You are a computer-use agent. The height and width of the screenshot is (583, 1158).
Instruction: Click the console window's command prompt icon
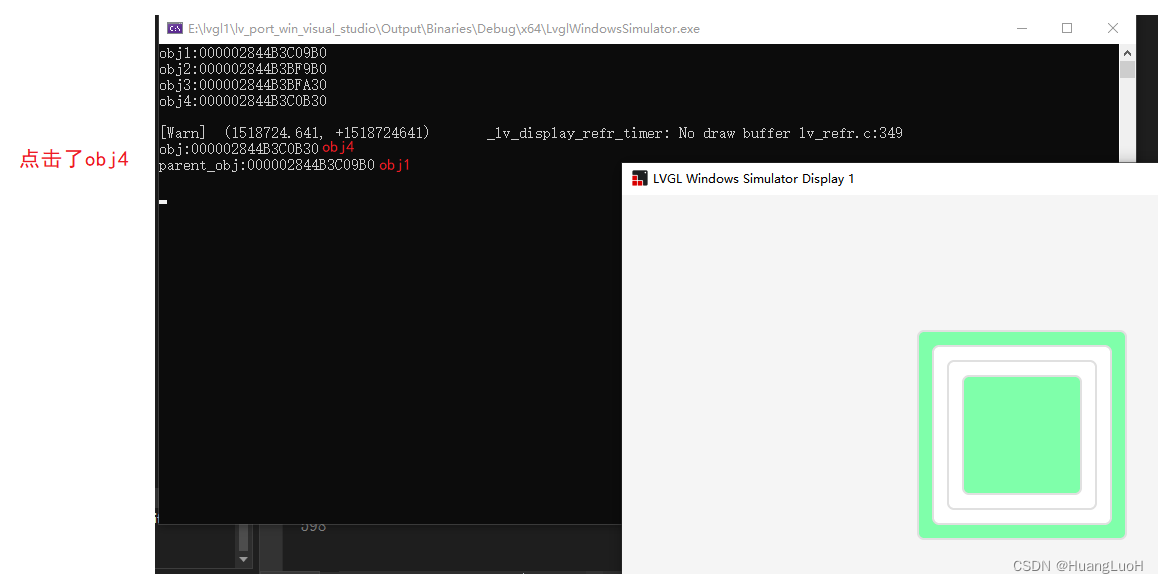pyautogui.click(x=175, y=28)
